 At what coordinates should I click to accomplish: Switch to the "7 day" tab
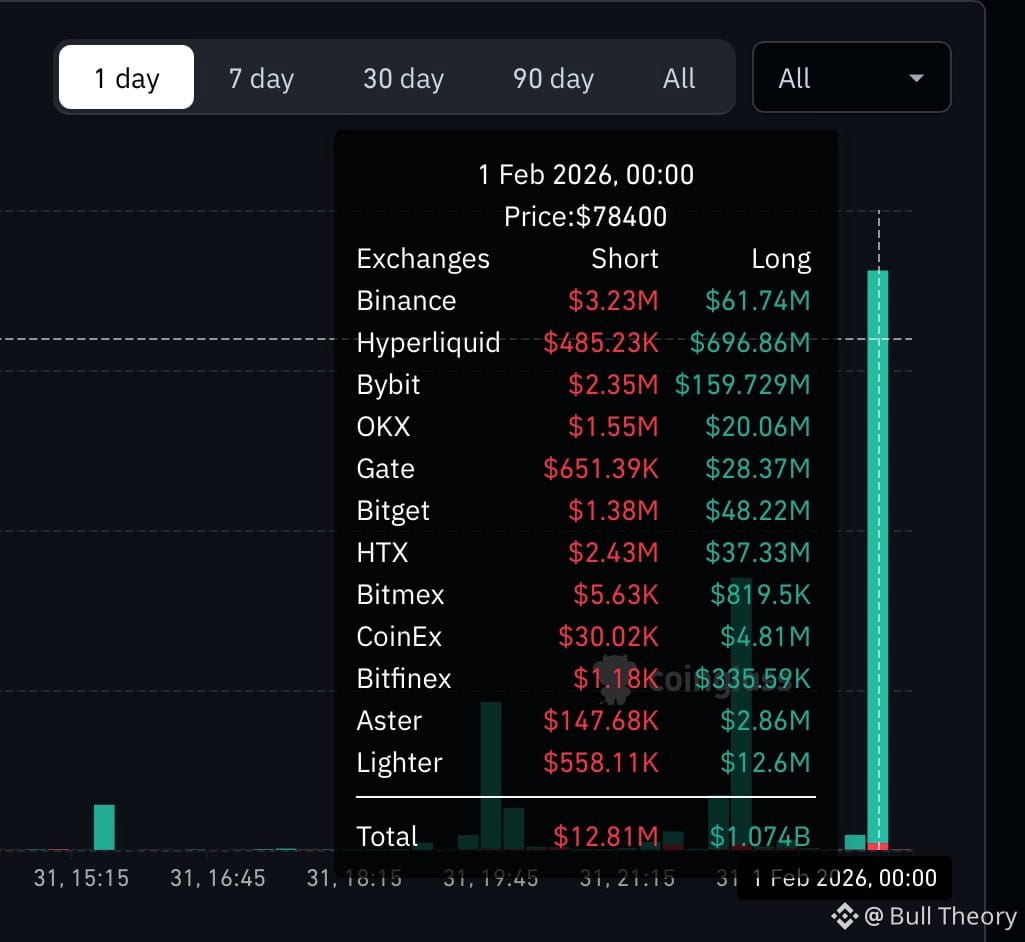(261, 78)
